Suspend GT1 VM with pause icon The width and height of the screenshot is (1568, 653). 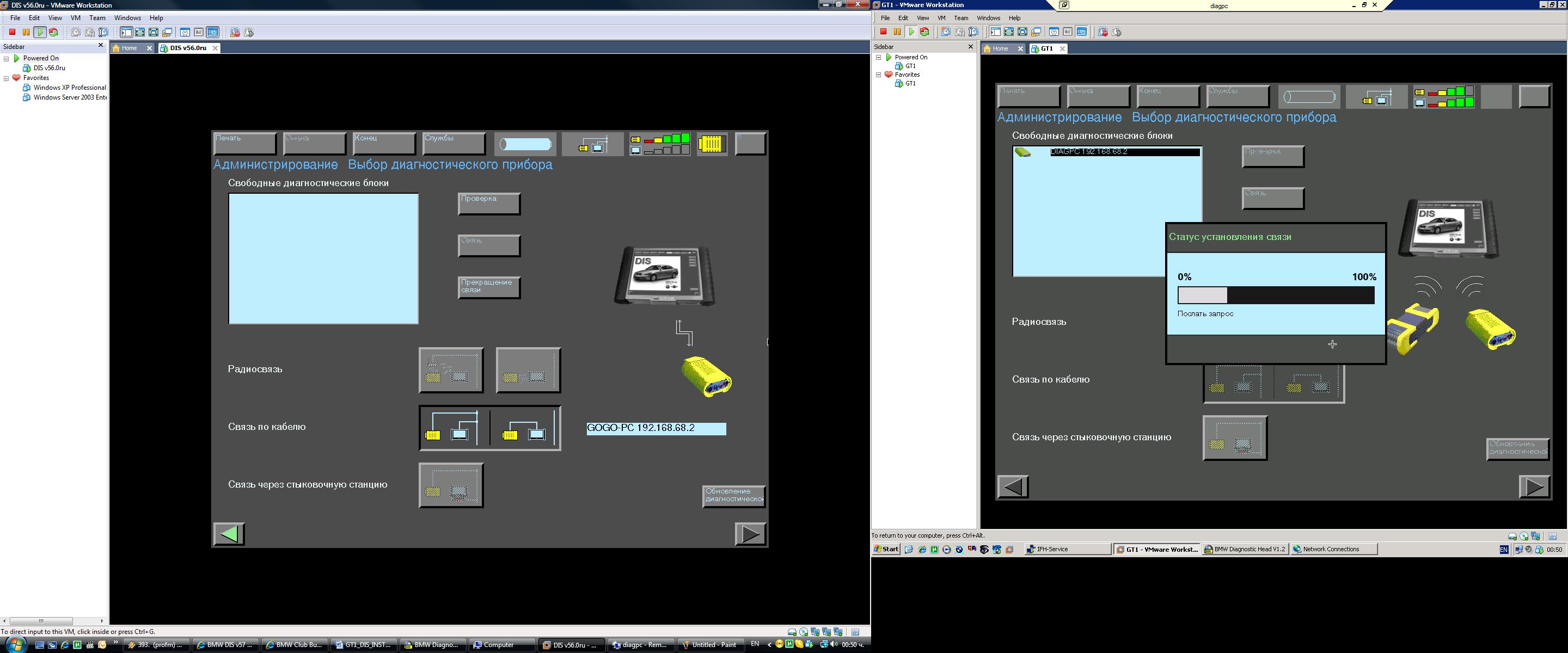click(x=897, y=32)
